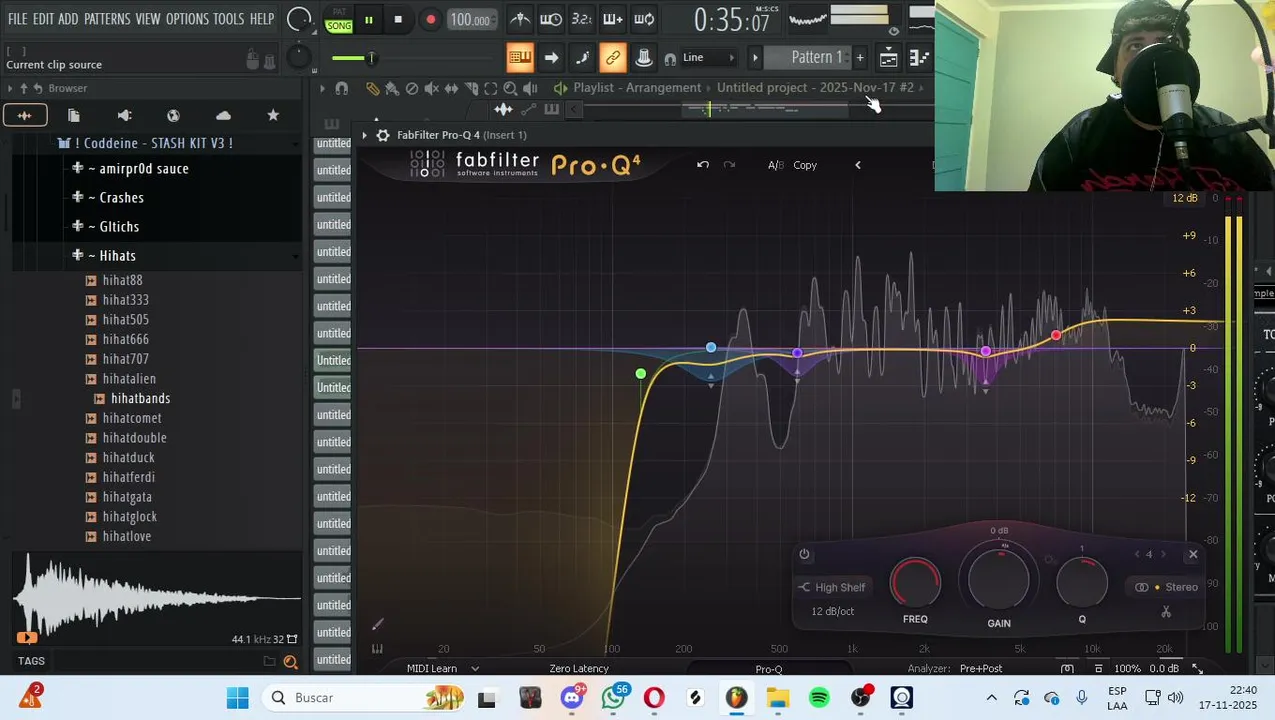The width and height of the screenshot is (1275, 720).
Task: Select the hihatbands sample
Action: pyautogui.click(x=140, y=398)
